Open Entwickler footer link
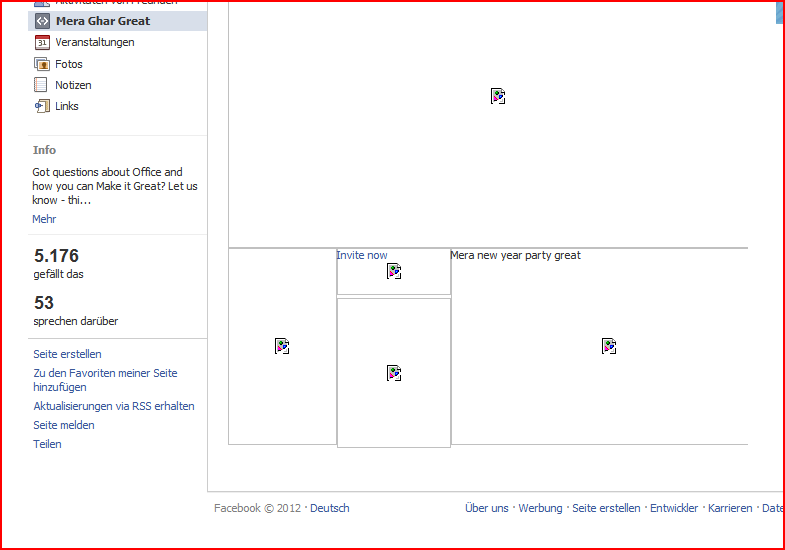Viewport: 785px width, 550px height. pos(674,508)
